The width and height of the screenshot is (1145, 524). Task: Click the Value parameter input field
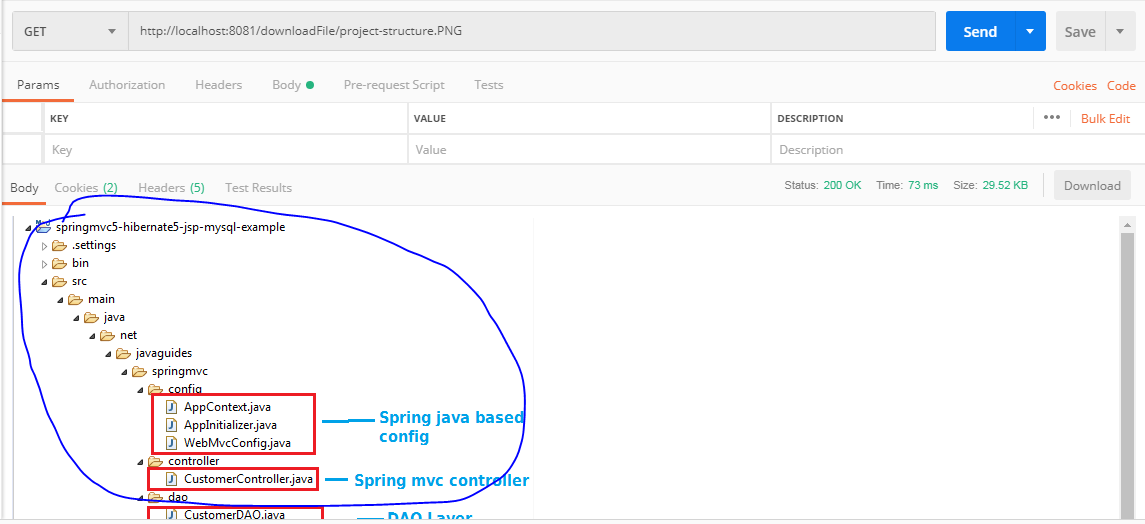point(589,150)
